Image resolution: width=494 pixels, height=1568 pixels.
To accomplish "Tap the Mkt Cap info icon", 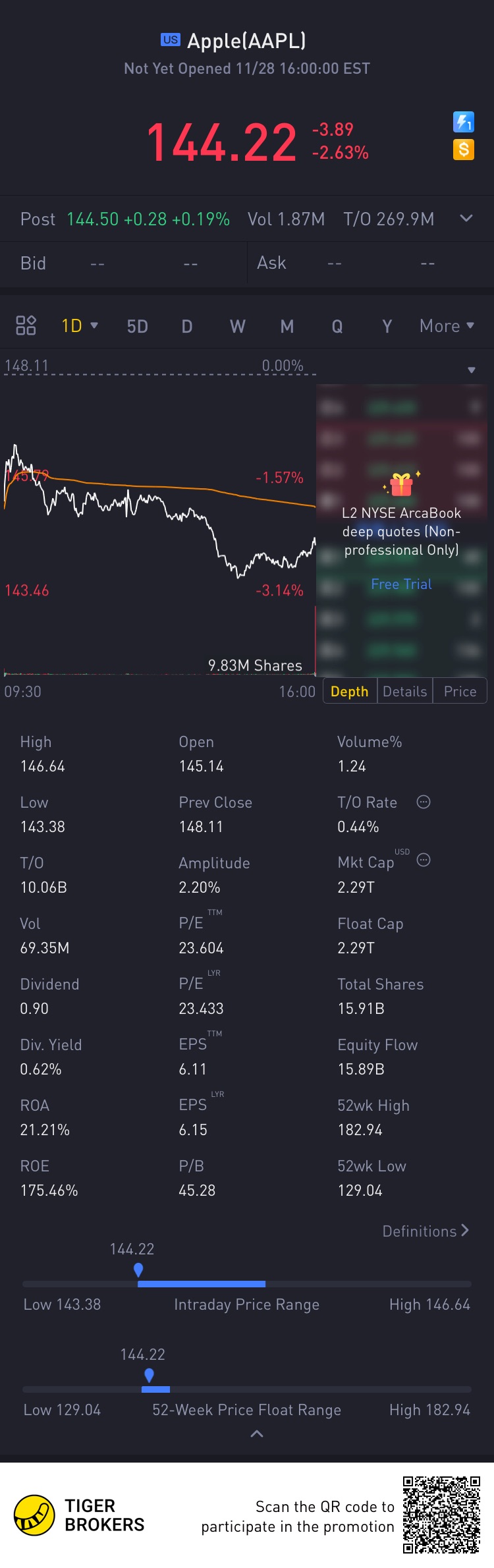I will click(x=424, y=860).
